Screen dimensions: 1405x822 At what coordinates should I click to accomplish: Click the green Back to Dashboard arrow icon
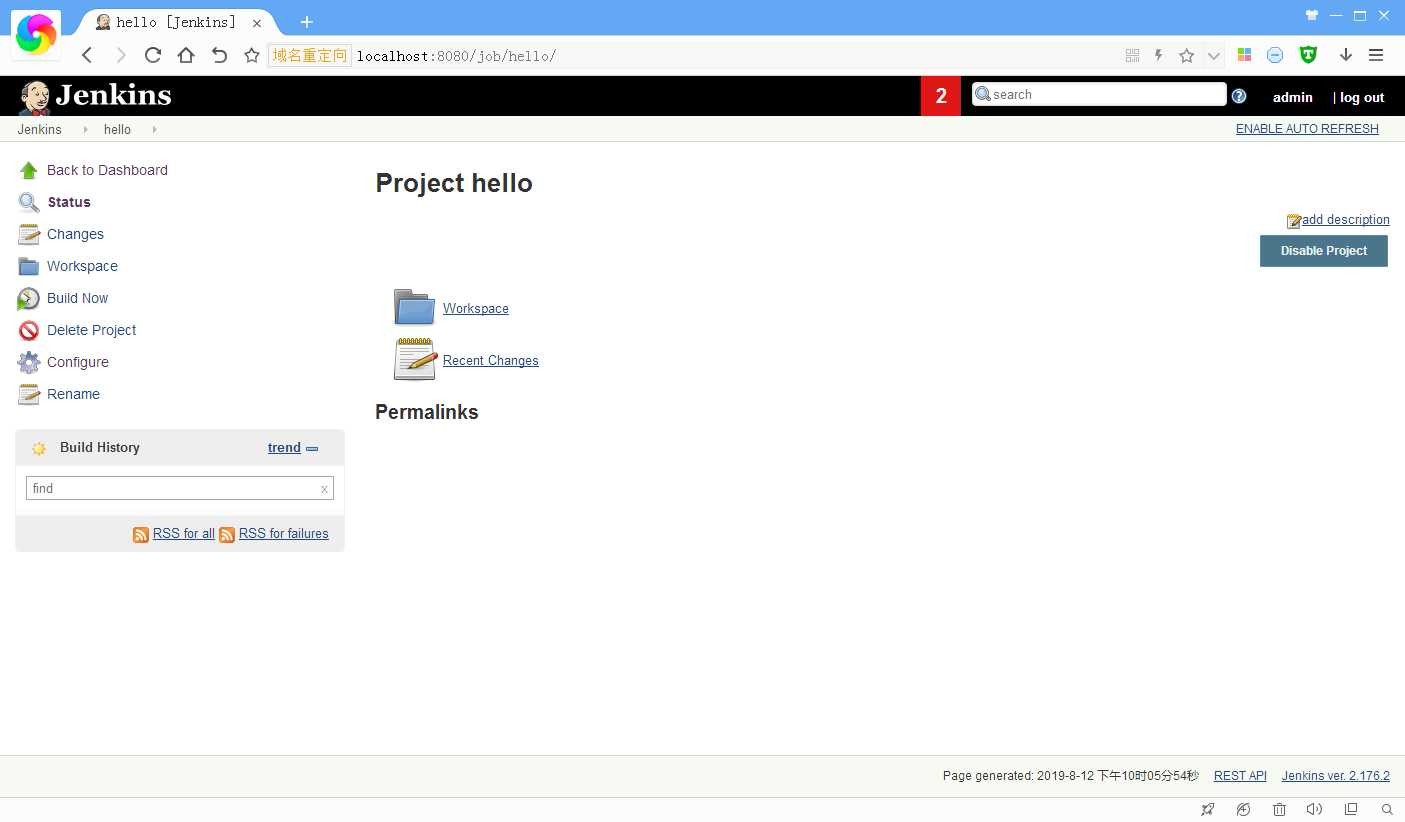29,170
